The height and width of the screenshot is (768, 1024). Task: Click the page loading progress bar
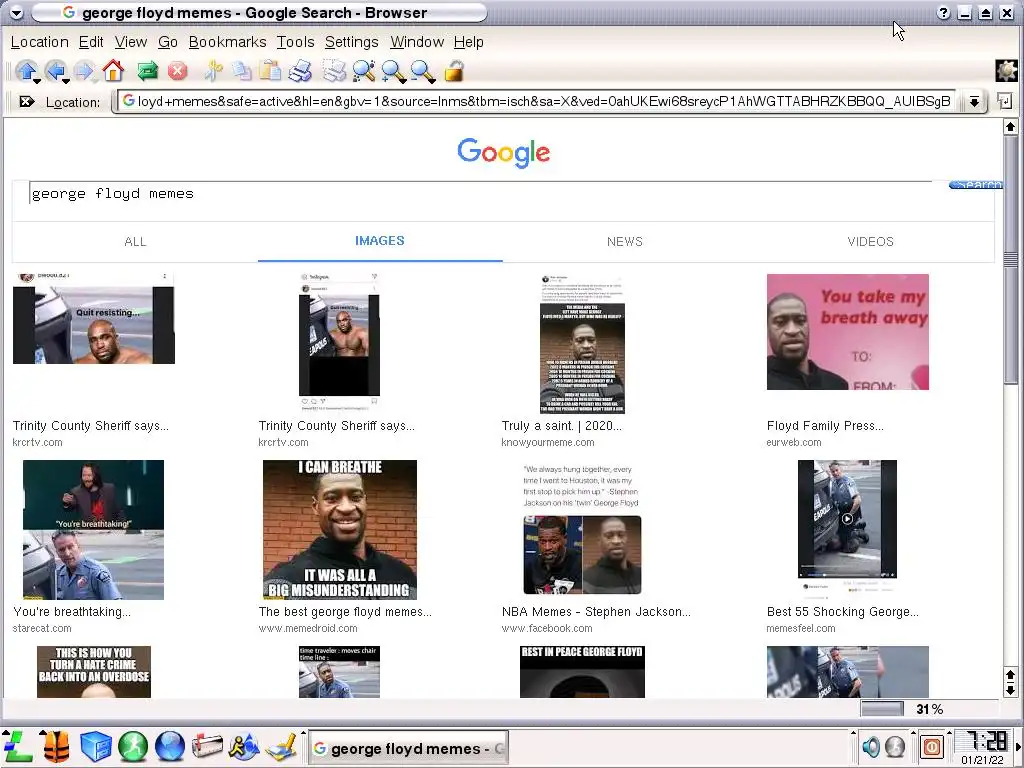click(x=882, y=709)
